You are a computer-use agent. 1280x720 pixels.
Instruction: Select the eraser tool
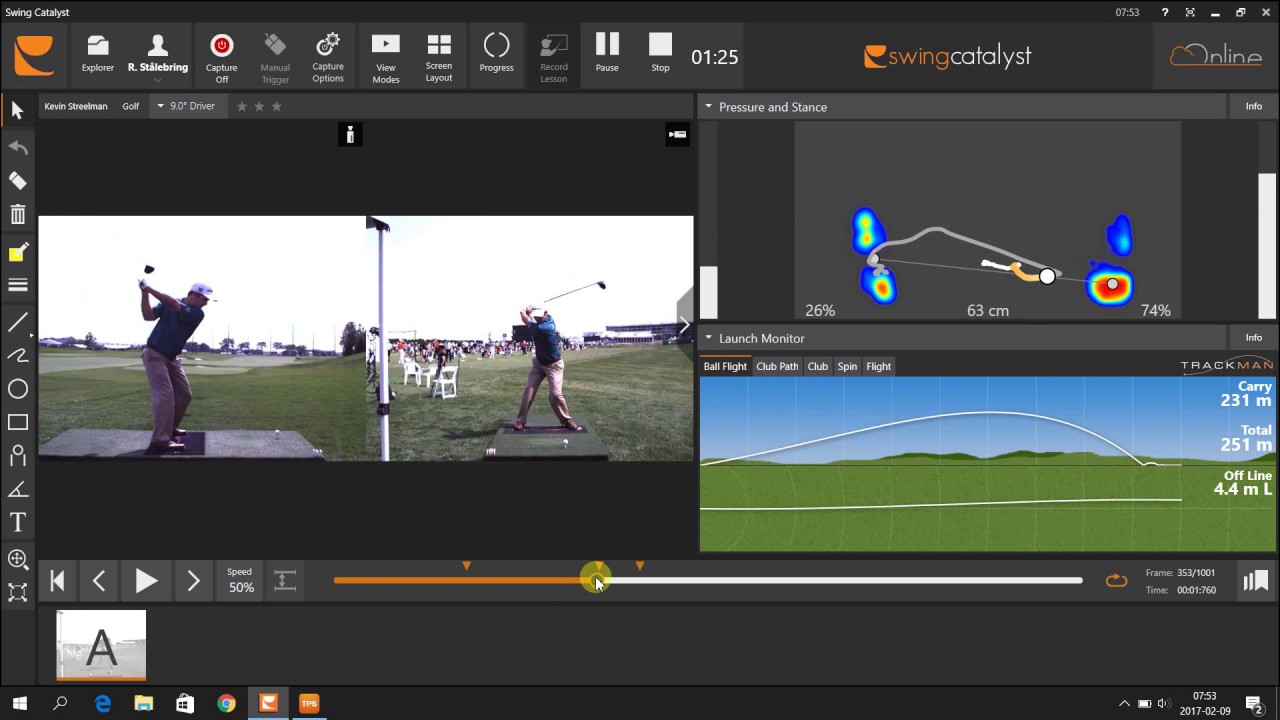(x=17, y=181)
